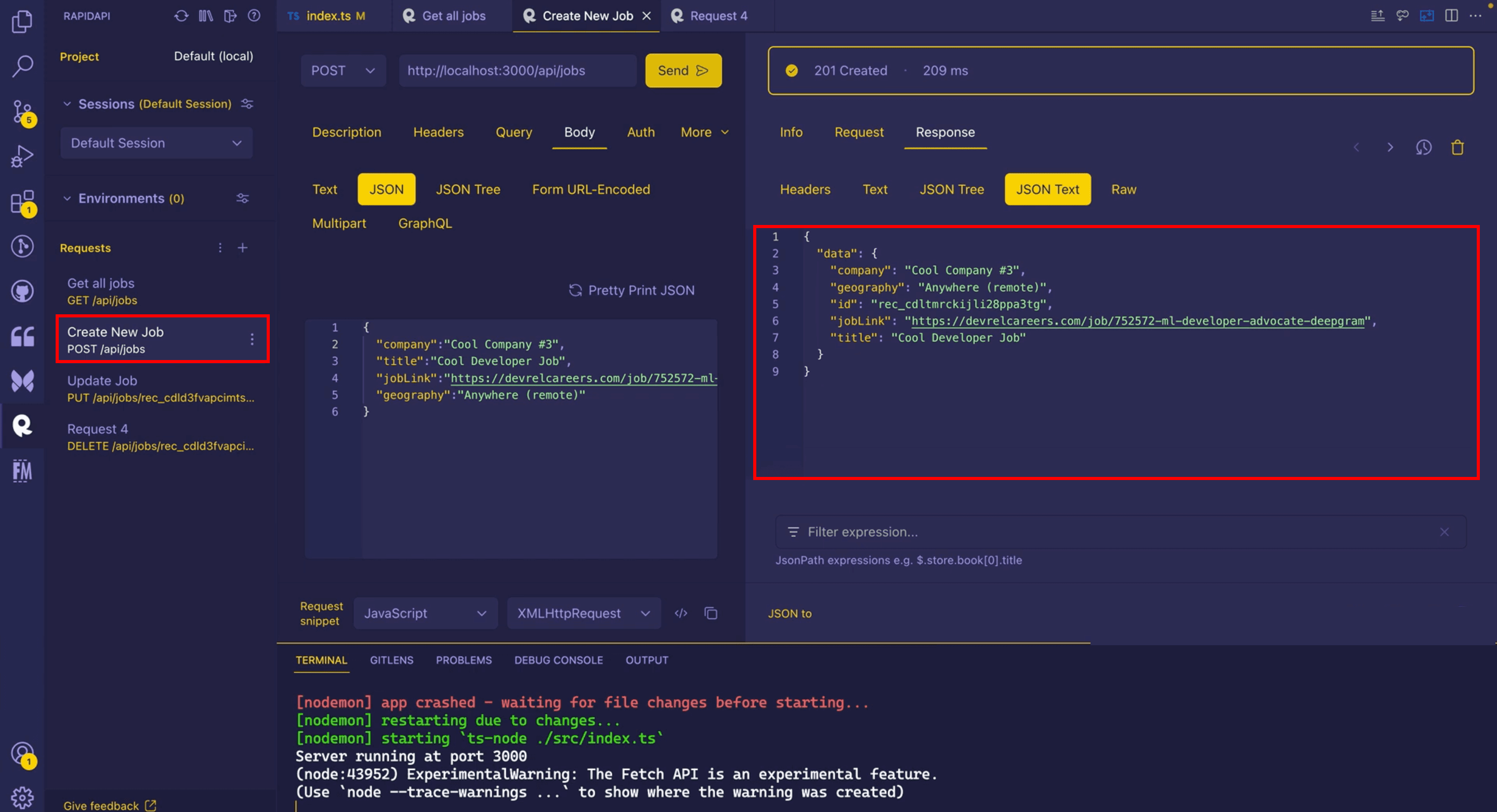Click the help question mark icon
The height and width of the screenshot is (812, 1497).
click(254, 16)
